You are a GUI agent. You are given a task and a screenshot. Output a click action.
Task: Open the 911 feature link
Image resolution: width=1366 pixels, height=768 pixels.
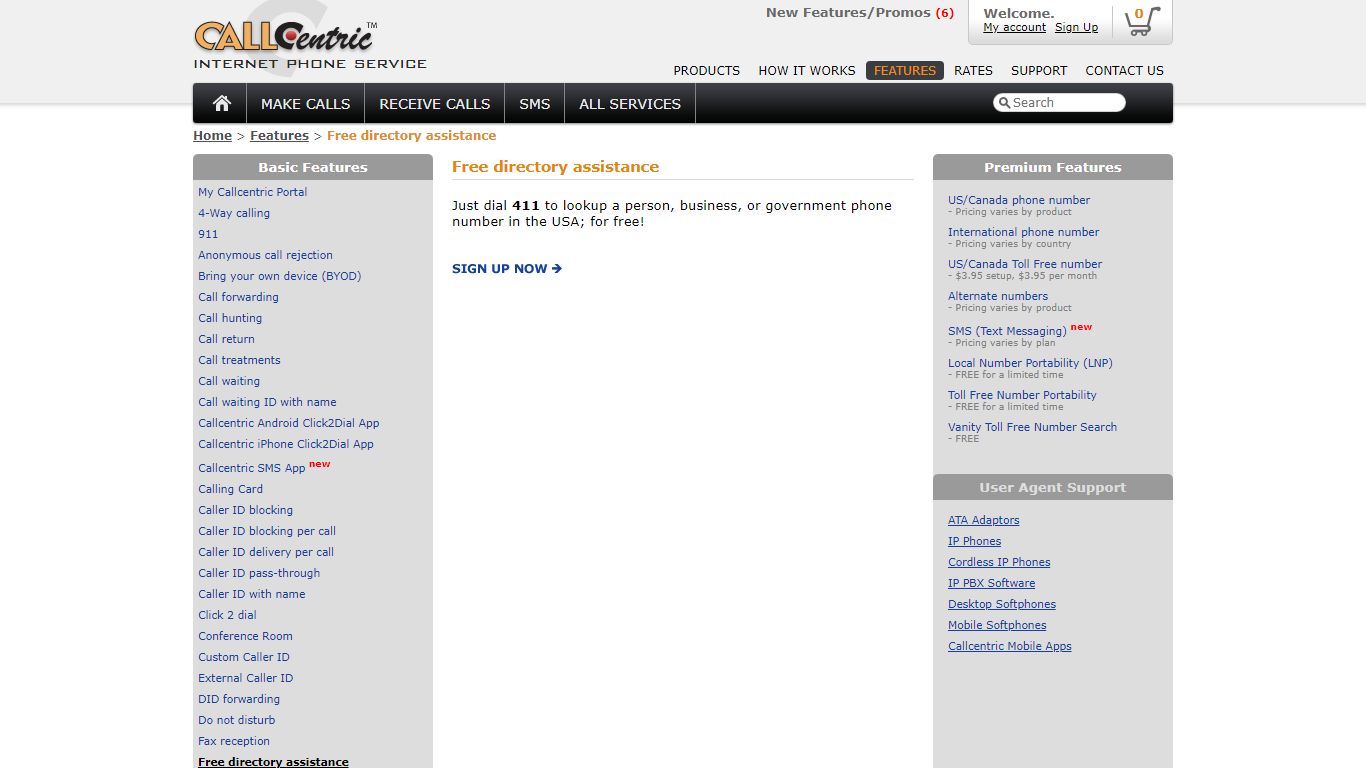pos(208,234)
